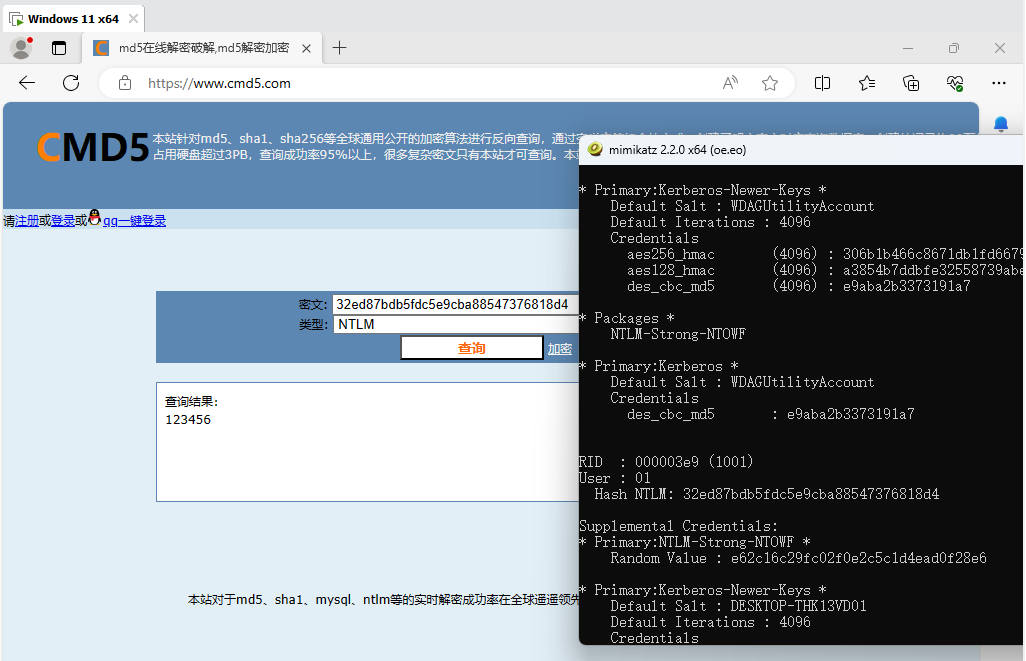Open the Favorites list icon

pos(867,83)
